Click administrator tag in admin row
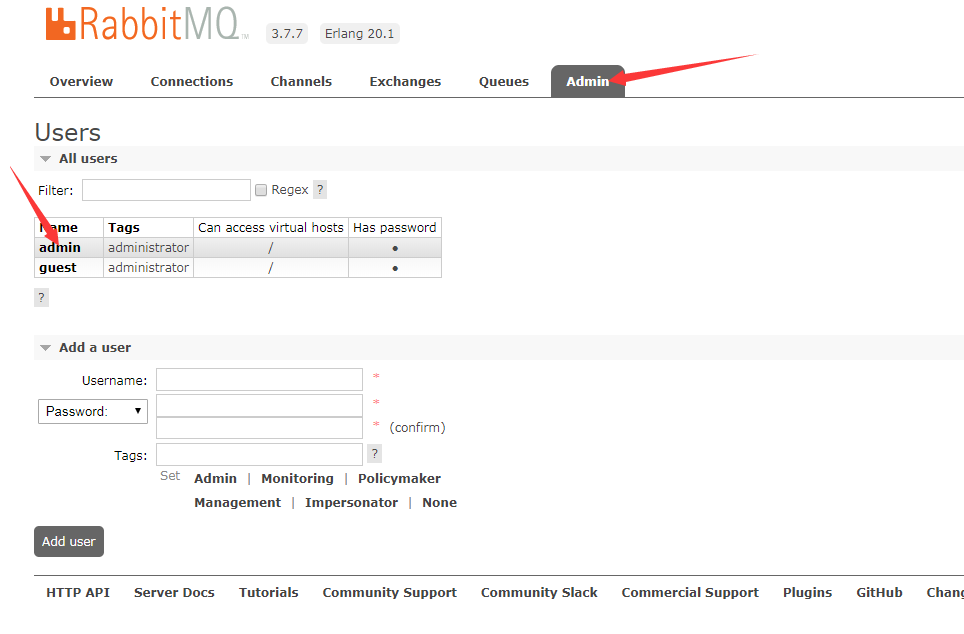The height and width of the screenshot is (634, 964). (149, 247)
